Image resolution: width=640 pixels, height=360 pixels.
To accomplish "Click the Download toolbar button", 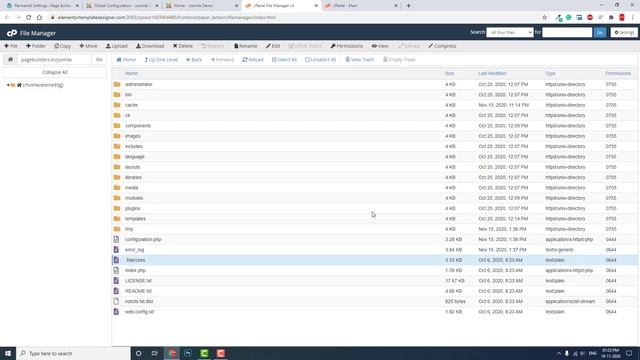I will point(150,46).
